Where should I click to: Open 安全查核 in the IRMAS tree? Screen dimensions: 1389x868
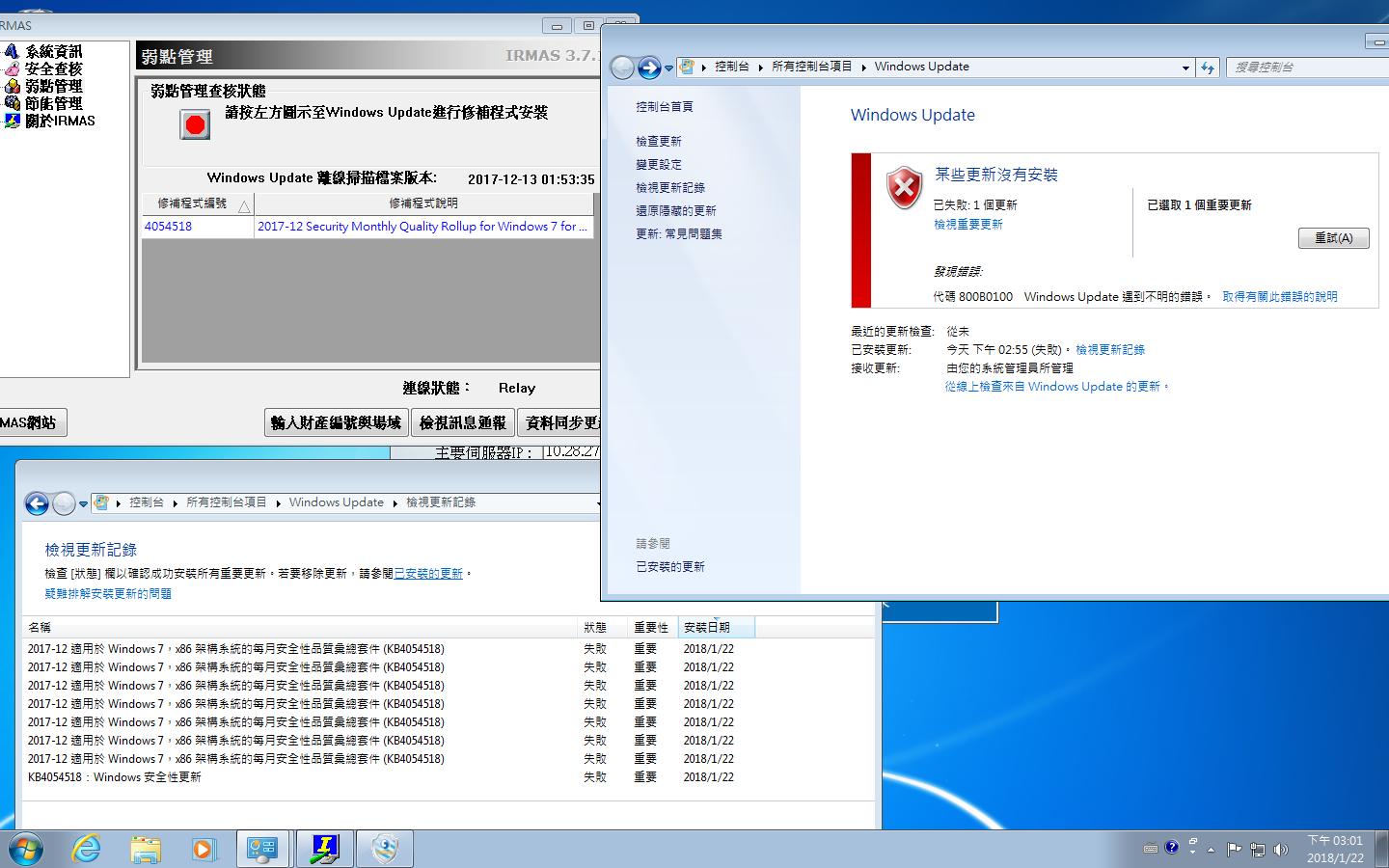(x=53, y=68)
